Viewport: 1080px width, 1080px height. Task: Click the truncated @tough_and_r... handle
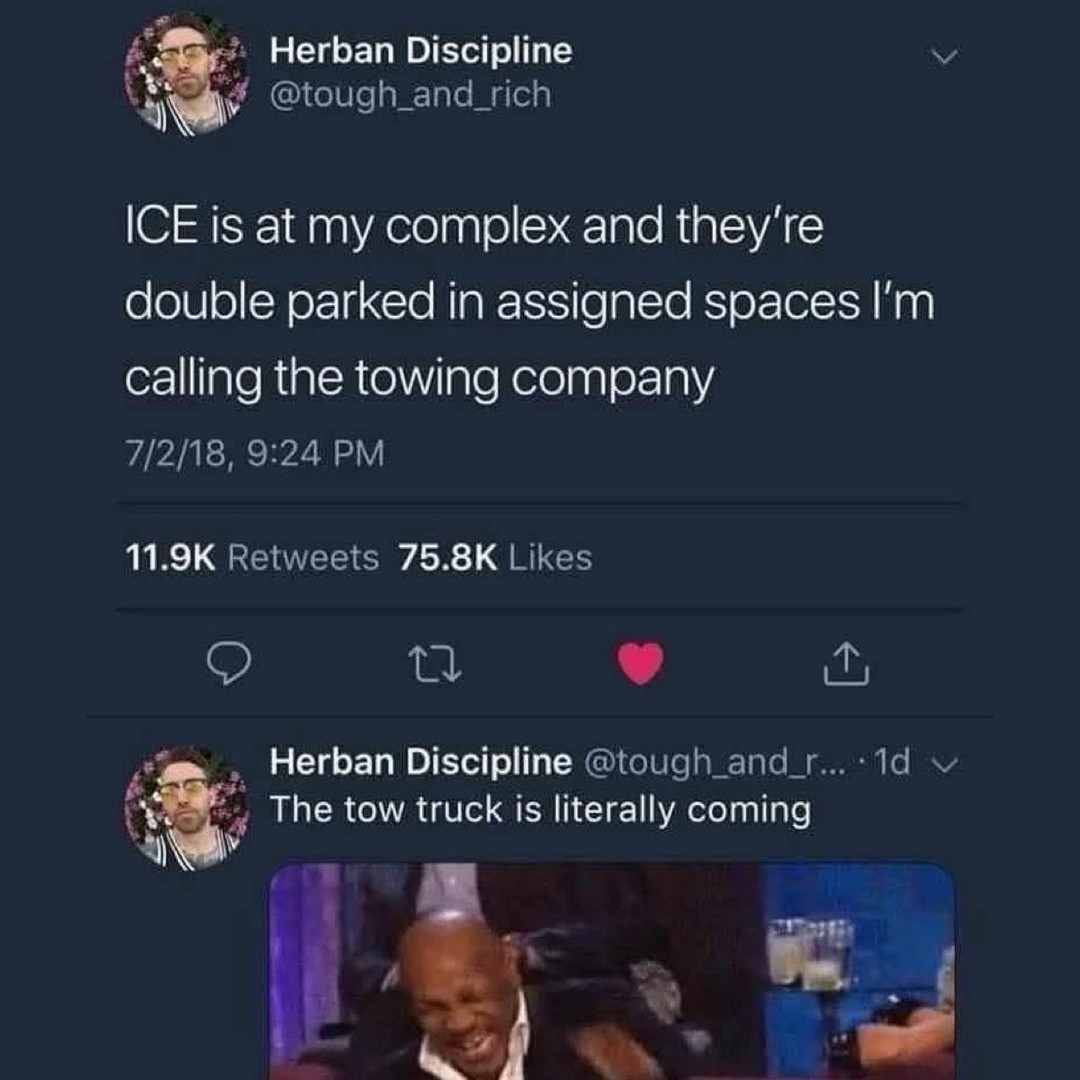[x=714, y=762]
